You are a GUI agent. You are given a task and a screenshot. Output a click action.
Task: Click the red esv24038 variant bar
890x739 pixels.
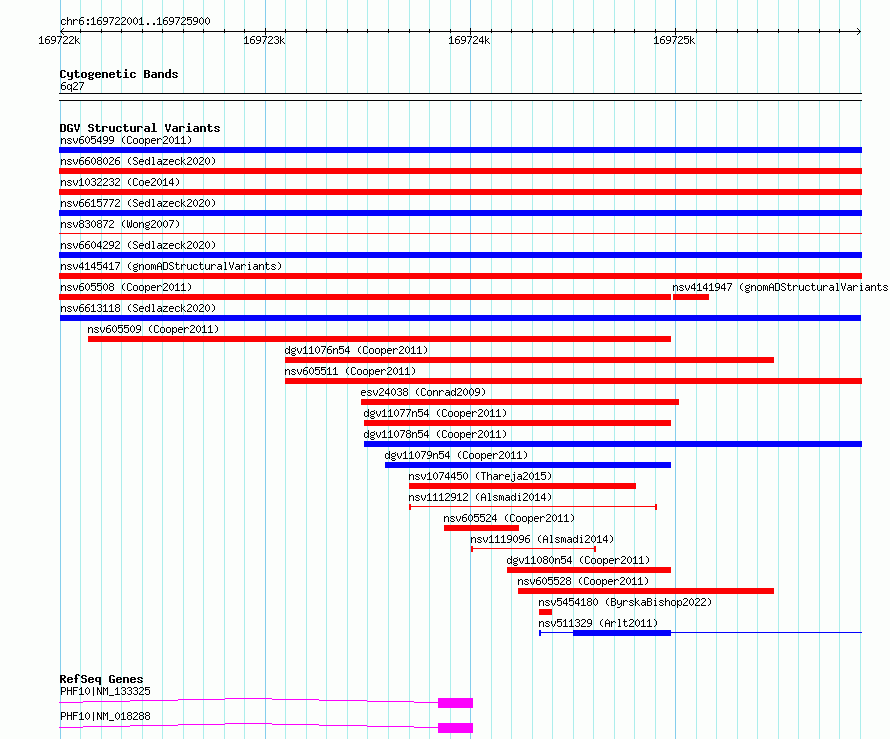click(x=520, y=402)
